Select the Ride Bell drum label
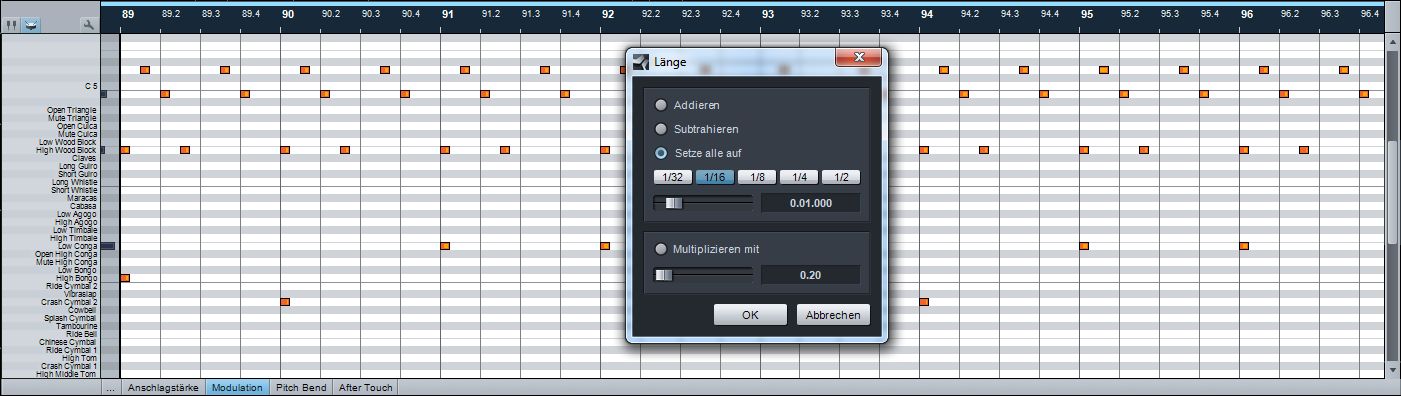Image resolution: width=1401 pixels, height=396 pixels. (81, 334)
